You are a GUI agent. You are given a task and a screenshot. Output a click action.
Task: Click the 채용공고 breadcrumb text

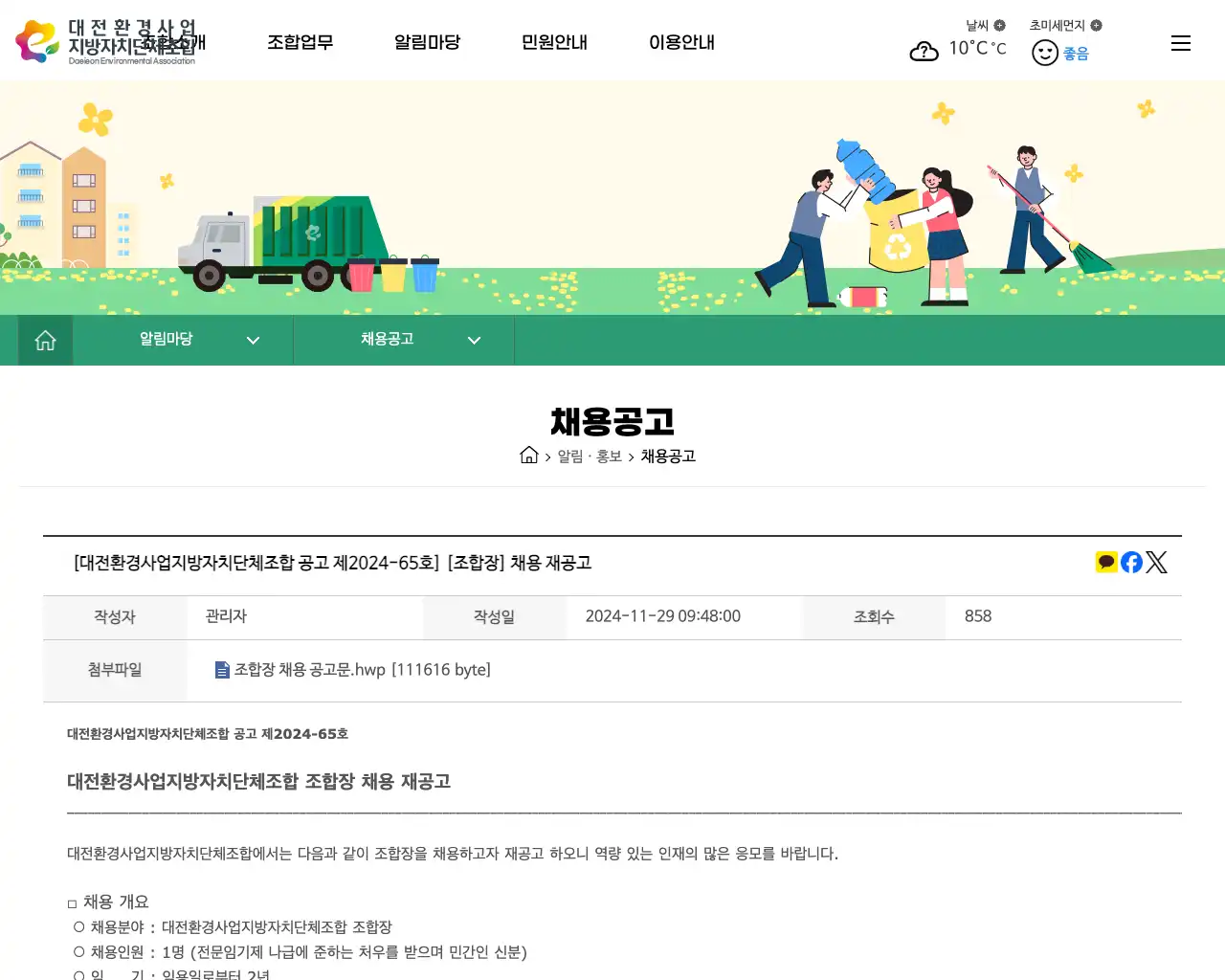(667, 457)
